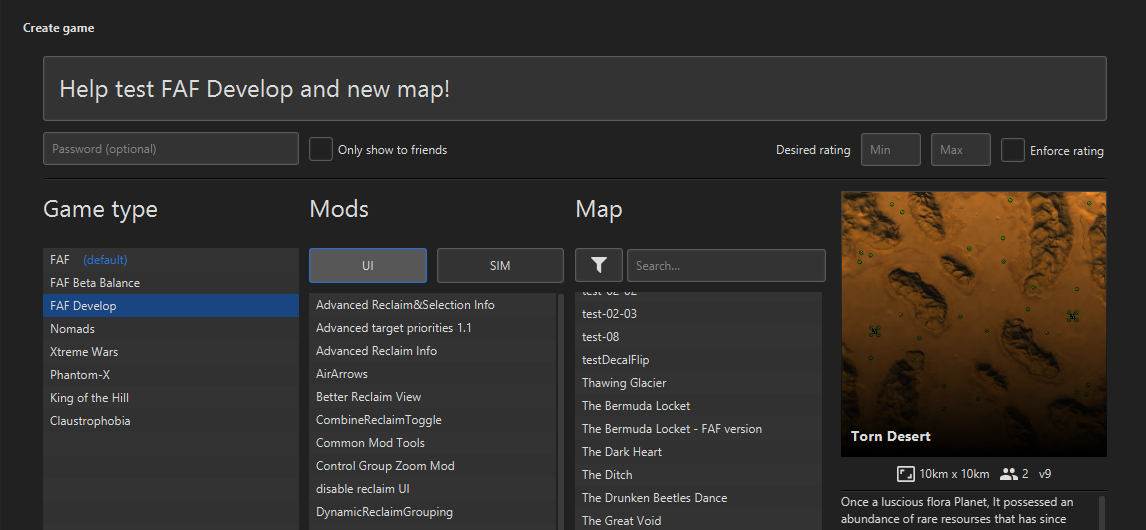Select FAF Beta Balance game type
The height and width of the screenshot is (530, 1146).
pos(171,282)
